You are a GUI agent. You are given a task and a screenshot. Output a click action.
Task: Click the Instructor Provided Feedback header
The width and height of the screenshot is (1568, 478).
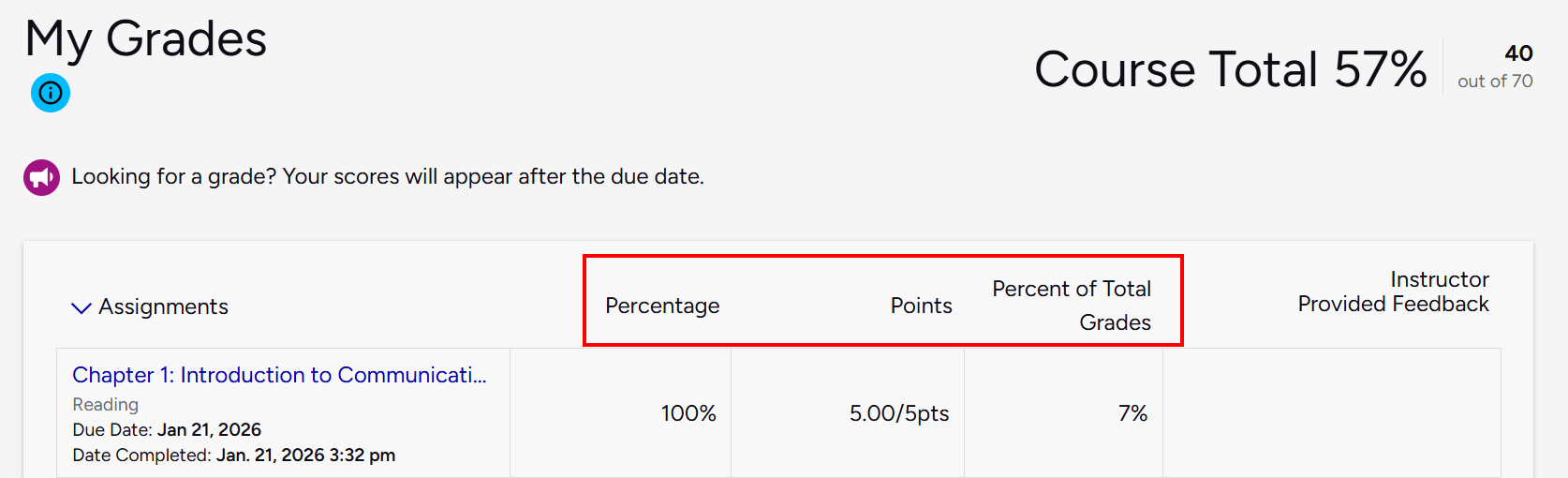1393,291
